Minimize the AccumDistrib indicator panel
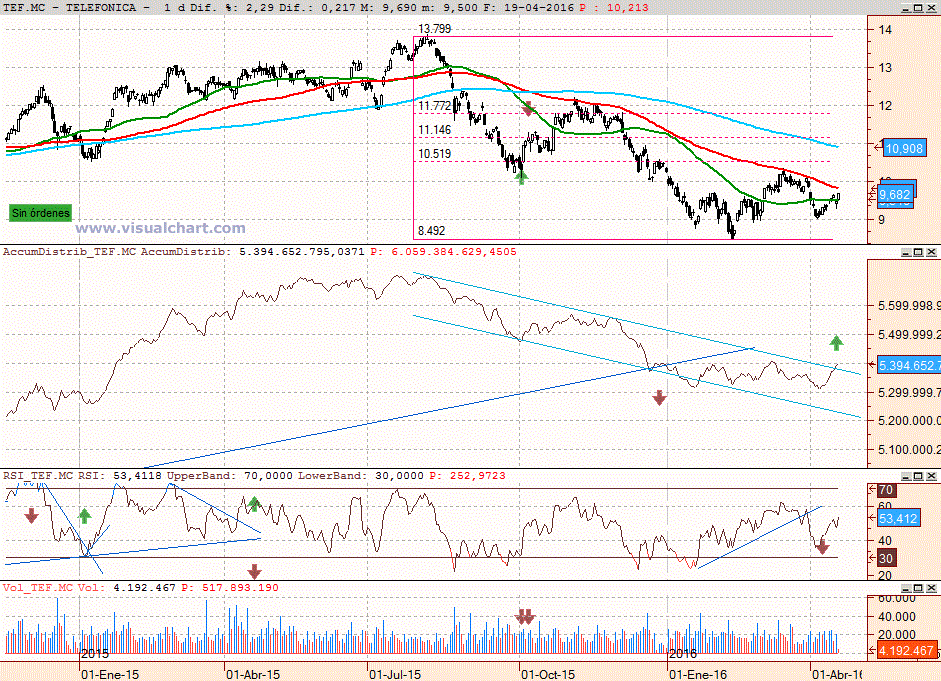Image resolution: width=941 pixels, height=681 pixels. point(907,252)
